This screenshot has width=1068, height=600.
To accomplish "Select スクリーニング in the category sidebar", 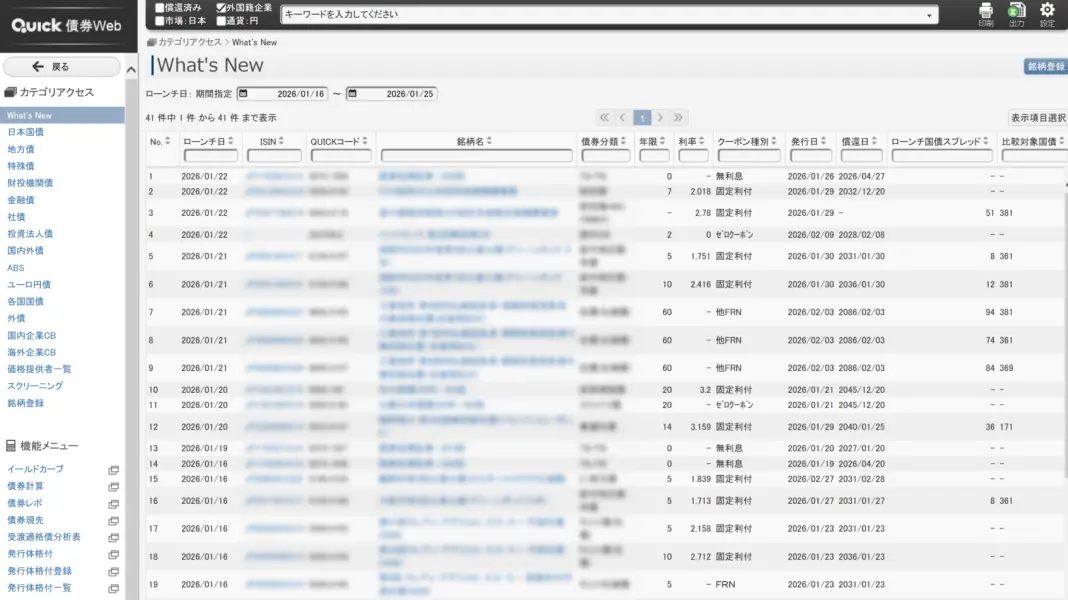I will point(35,386).
